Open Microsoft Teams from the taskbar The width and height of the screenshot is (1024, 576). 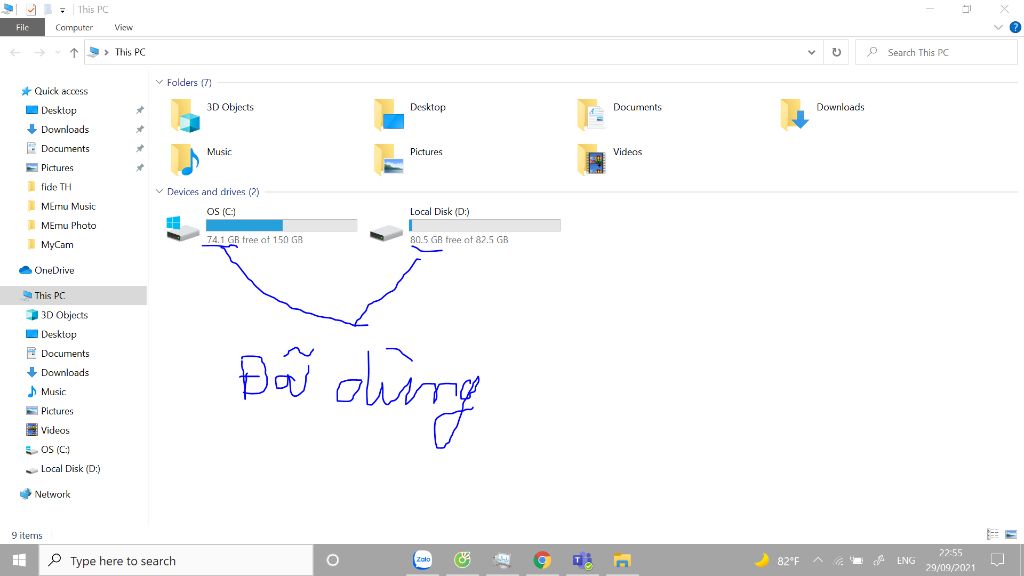[583, 560]
